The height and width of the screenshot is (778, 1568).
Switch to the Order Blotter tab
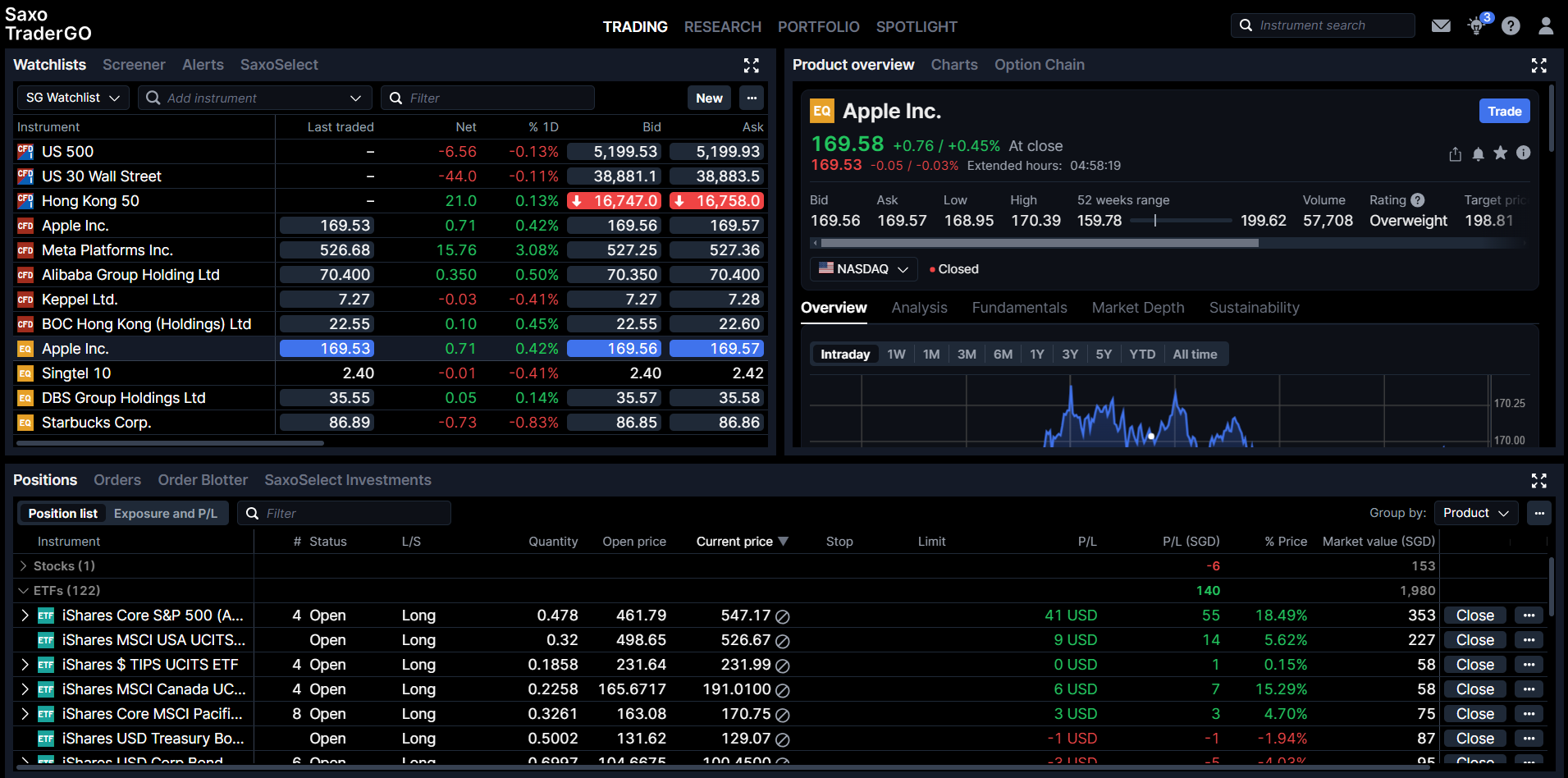point(203,480)
